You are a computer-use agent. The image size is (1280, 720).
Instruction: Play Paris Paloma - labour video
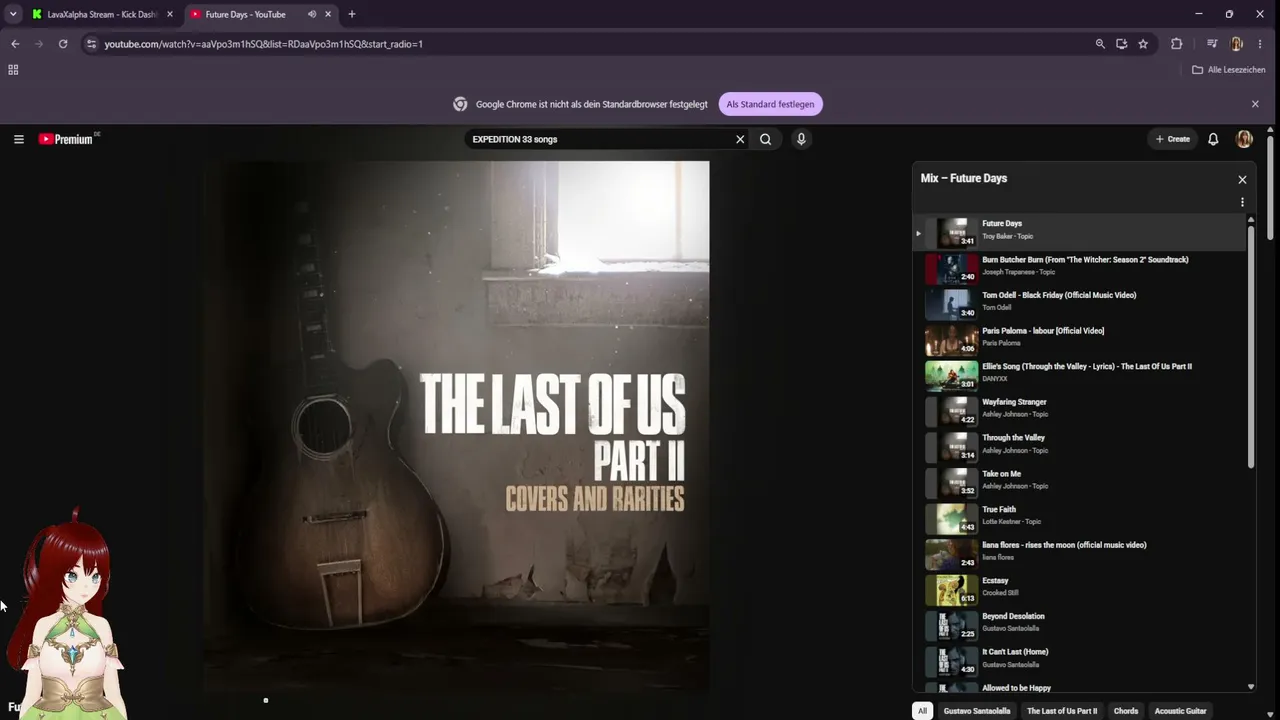(x=1080, y=338)
